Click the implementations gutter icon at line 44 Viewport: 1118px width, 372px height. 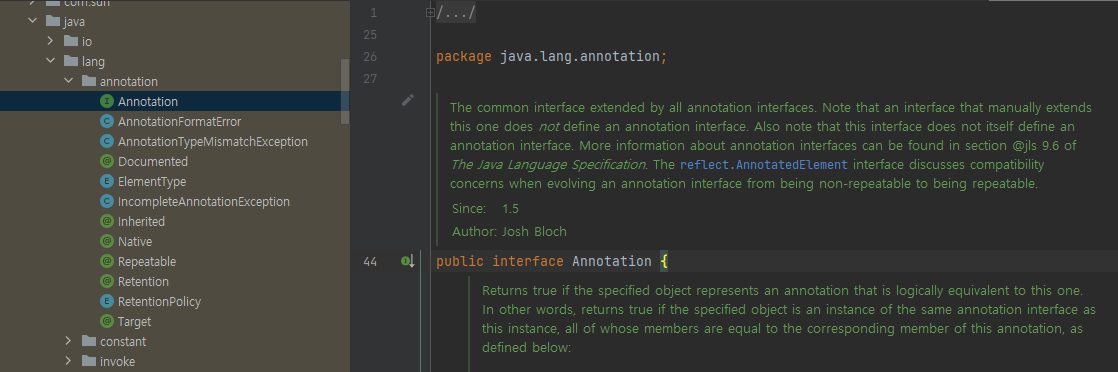pyautogui.click(x=408, y=262)
